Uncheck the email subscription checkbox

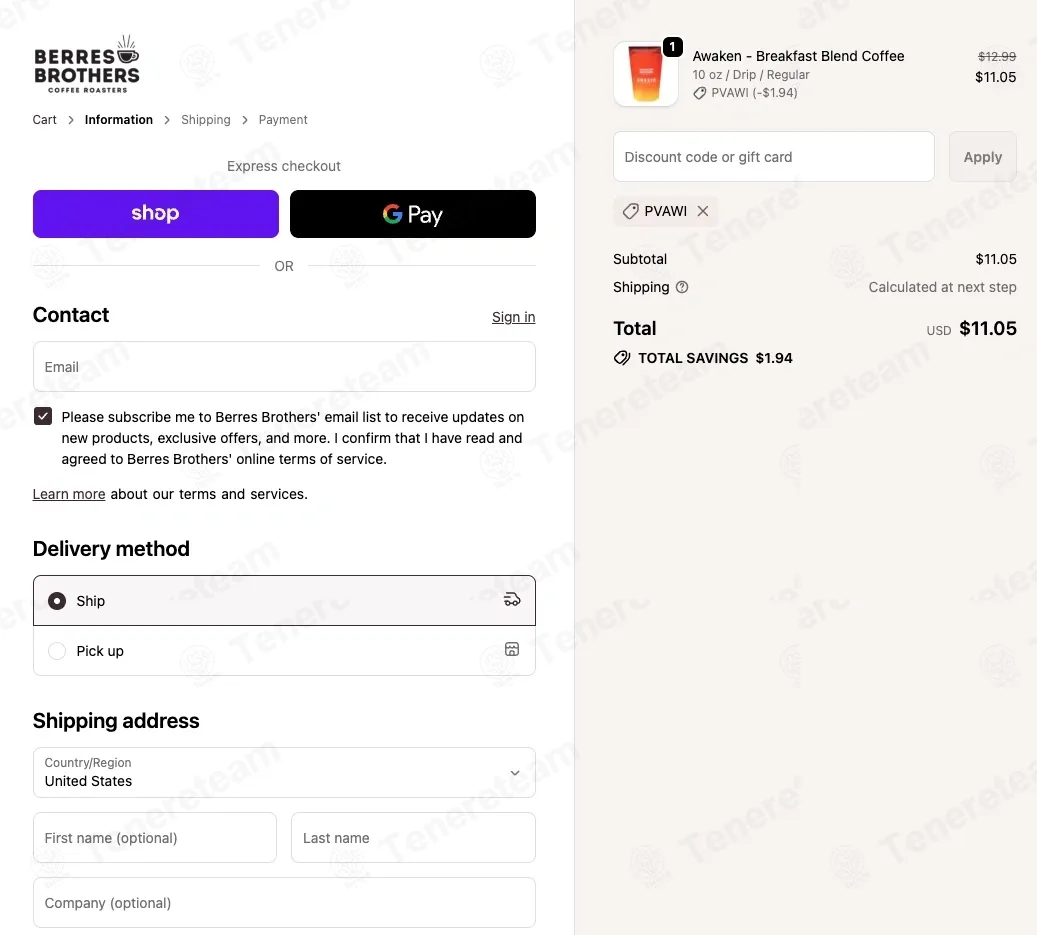click(43, 417)
